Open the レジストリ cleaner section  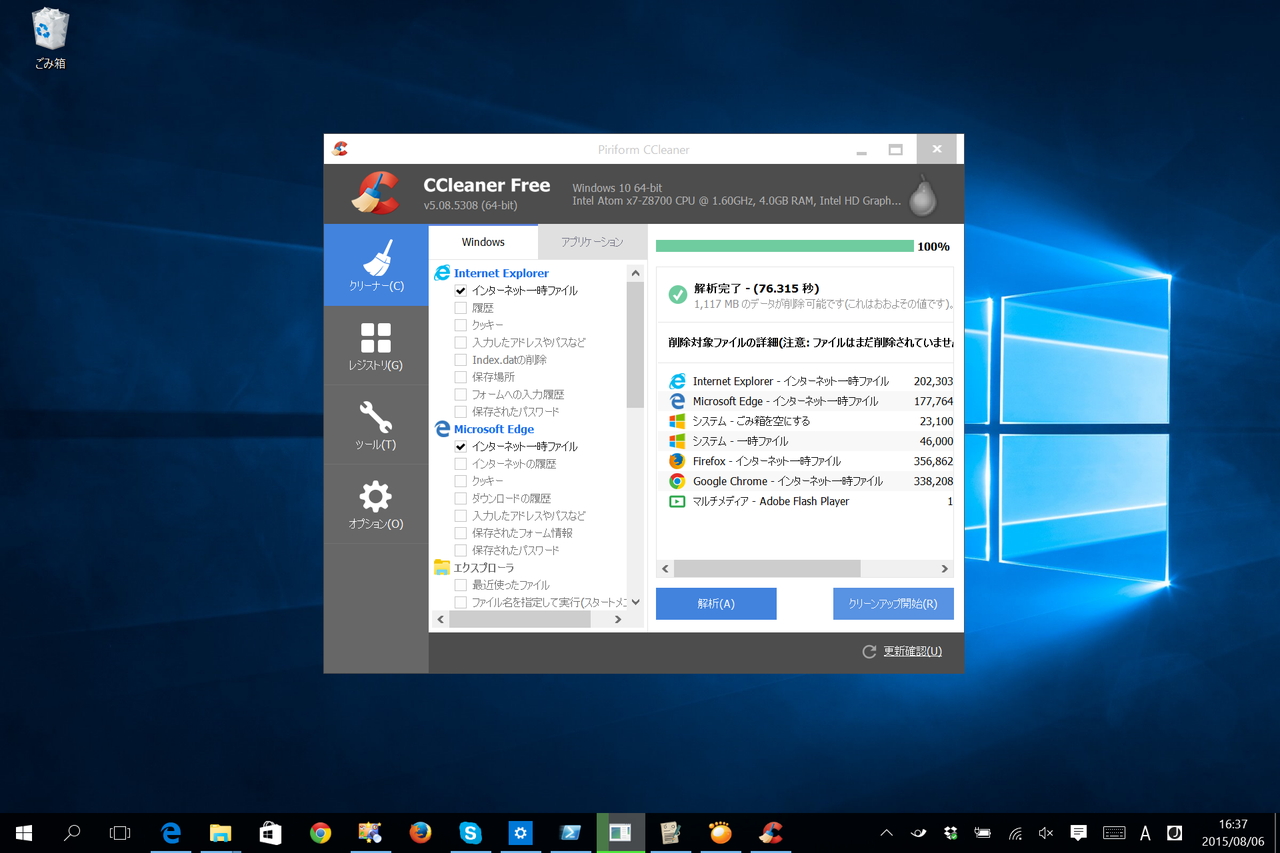[x=375, y=345]
